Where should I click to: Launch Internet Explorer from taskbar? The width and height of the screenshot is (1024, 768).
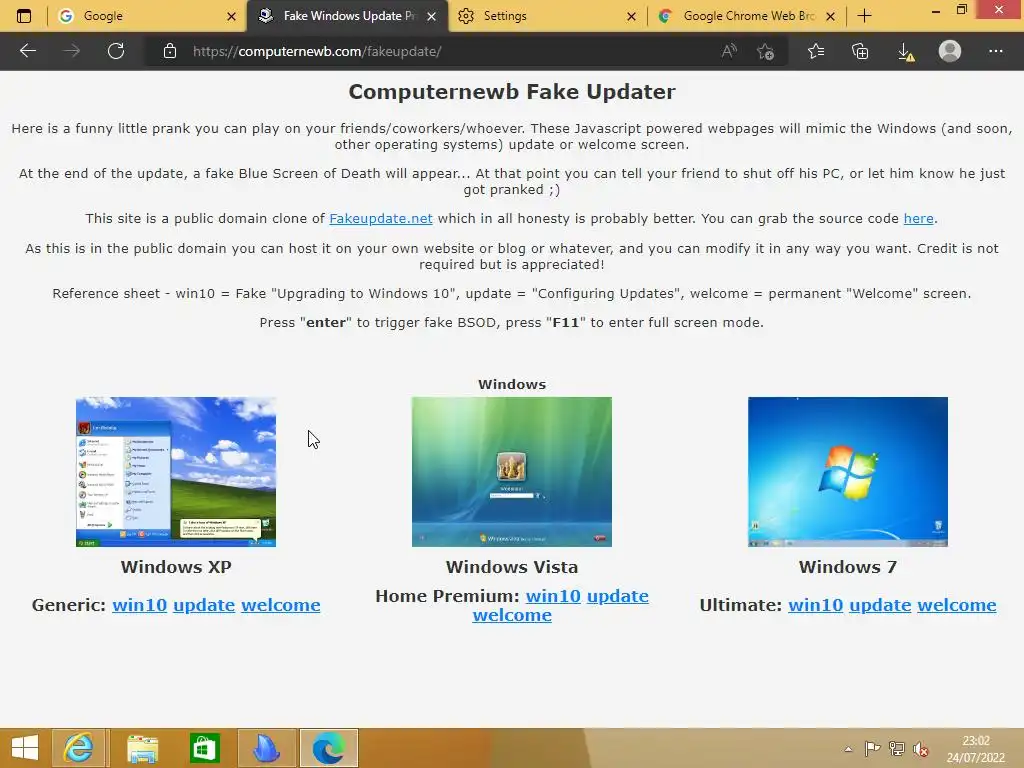(x=78, y=748)
